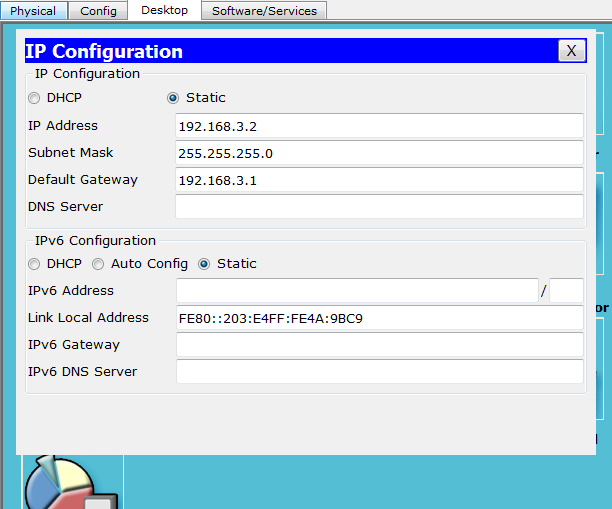Image resolution: width=612 pixels, height=509 pixels.
Task: Click the Default Gateway field
Action: pos(379,180)
